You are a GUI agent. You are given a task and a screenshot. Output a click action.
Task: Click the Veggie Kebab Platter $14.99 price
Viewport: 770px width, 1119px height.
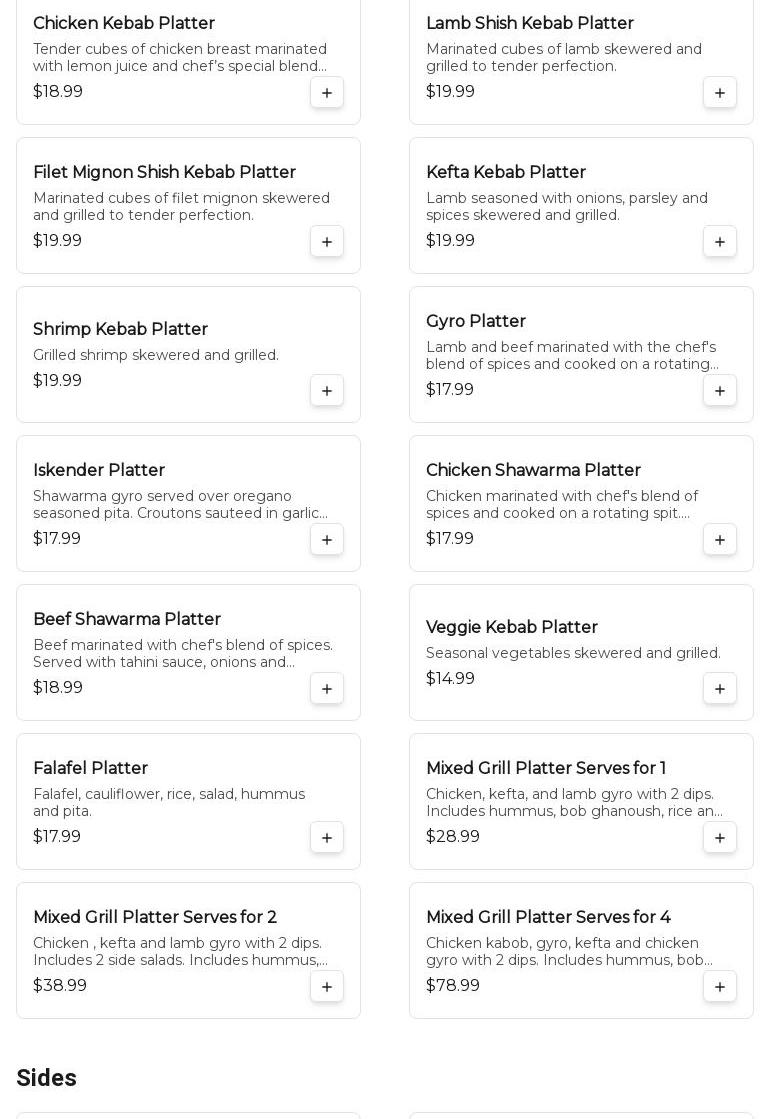[x=450, y=679]
